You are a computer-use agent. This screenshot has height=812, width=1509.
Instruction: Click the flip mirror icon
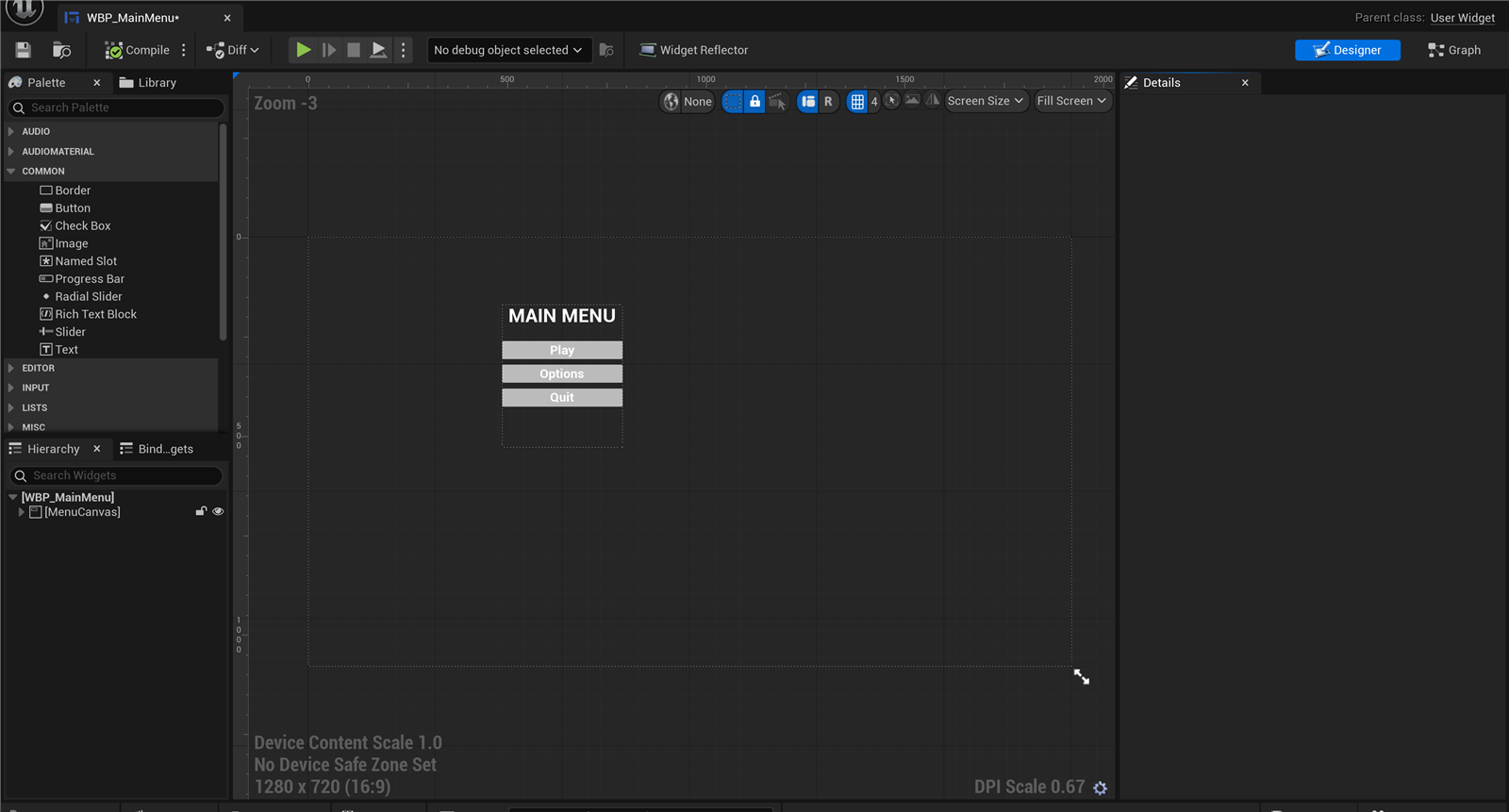click(x=933, y=100)
